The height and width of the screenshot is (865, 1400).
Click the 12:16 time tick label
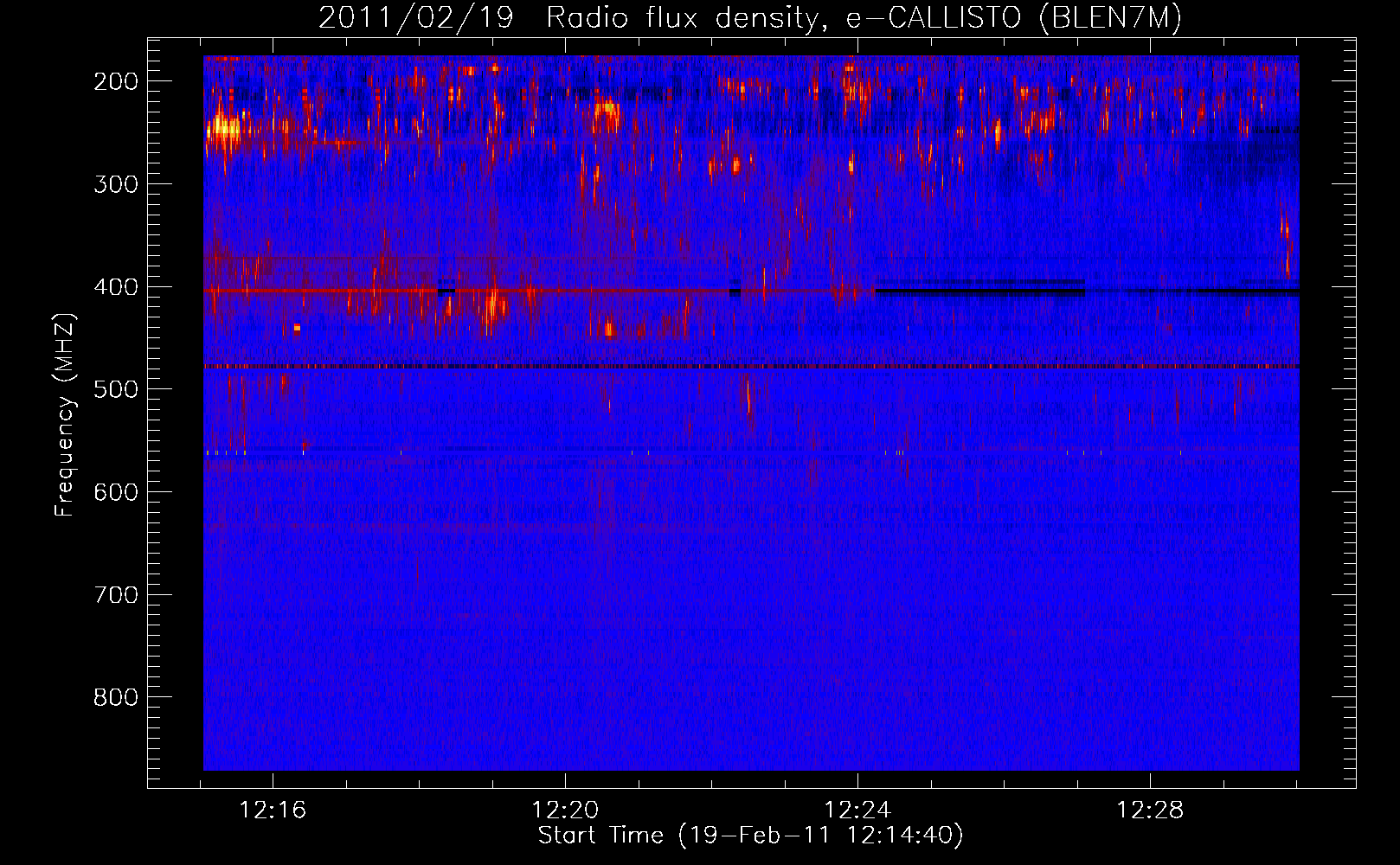273,811
